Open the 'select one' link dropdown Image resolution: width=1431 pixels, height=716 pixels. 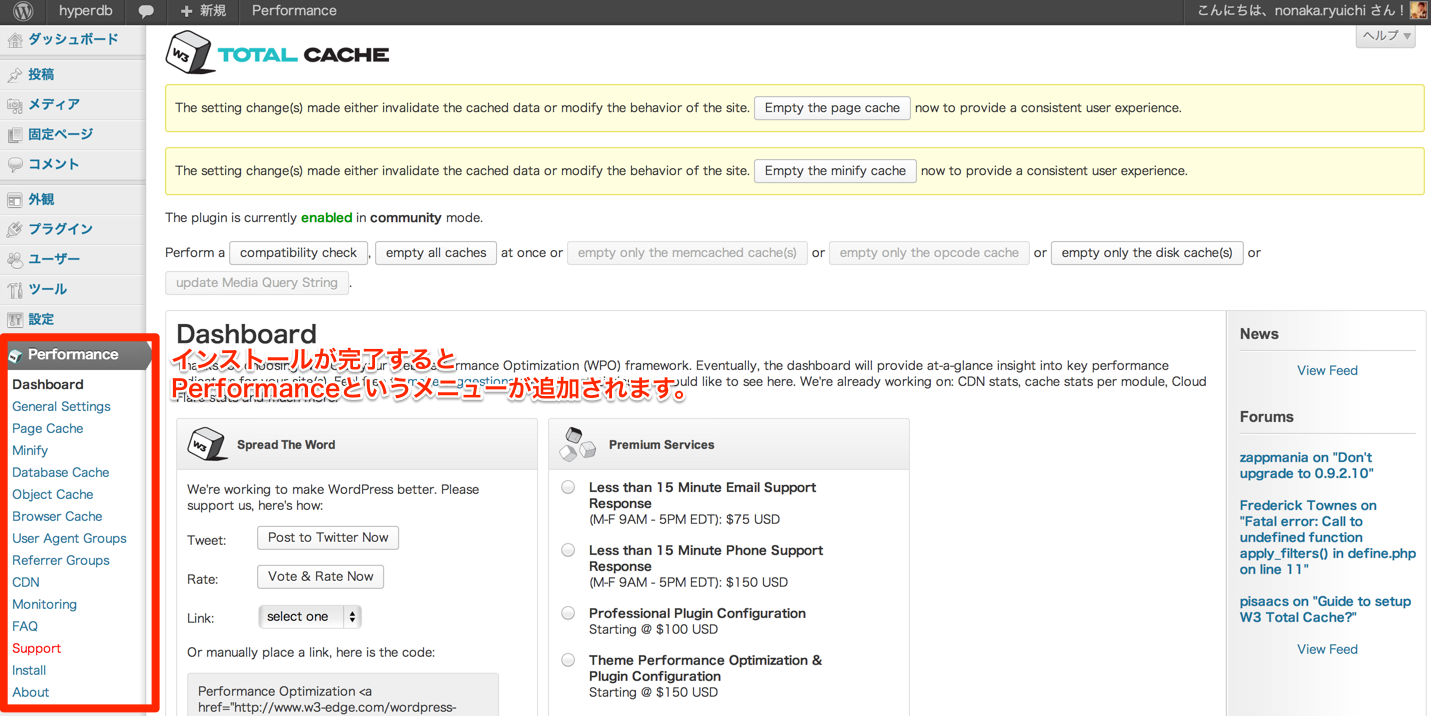click(309, 616)
